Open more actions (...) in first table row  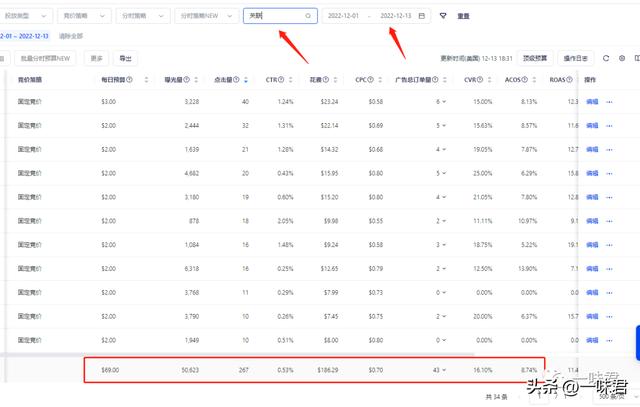[609, 102]
